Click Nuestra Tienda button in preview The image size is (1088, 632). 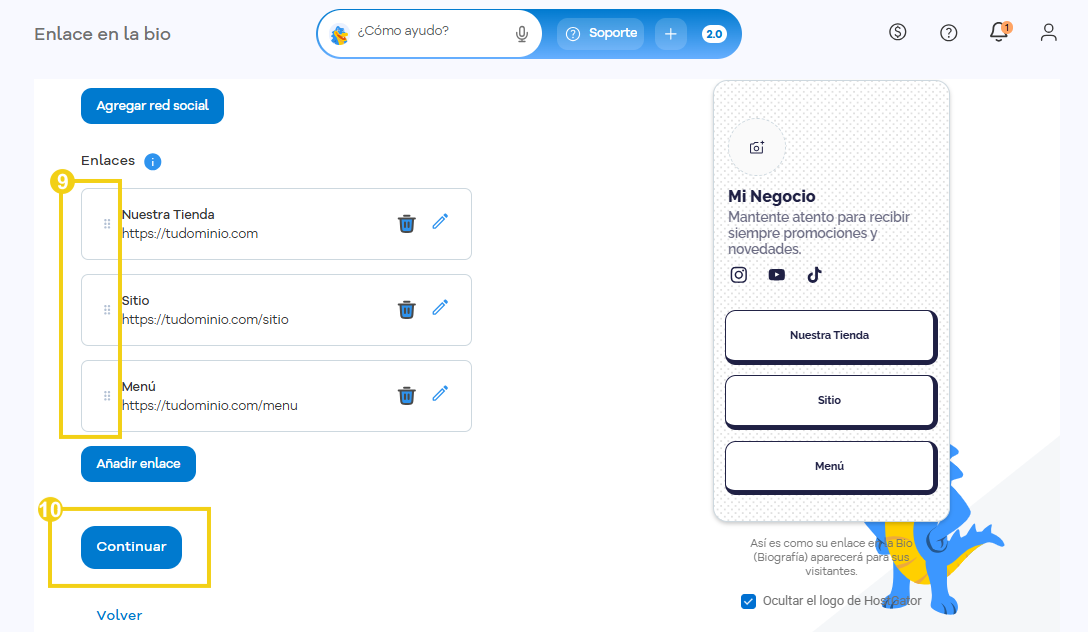click(x=831, y=336)
